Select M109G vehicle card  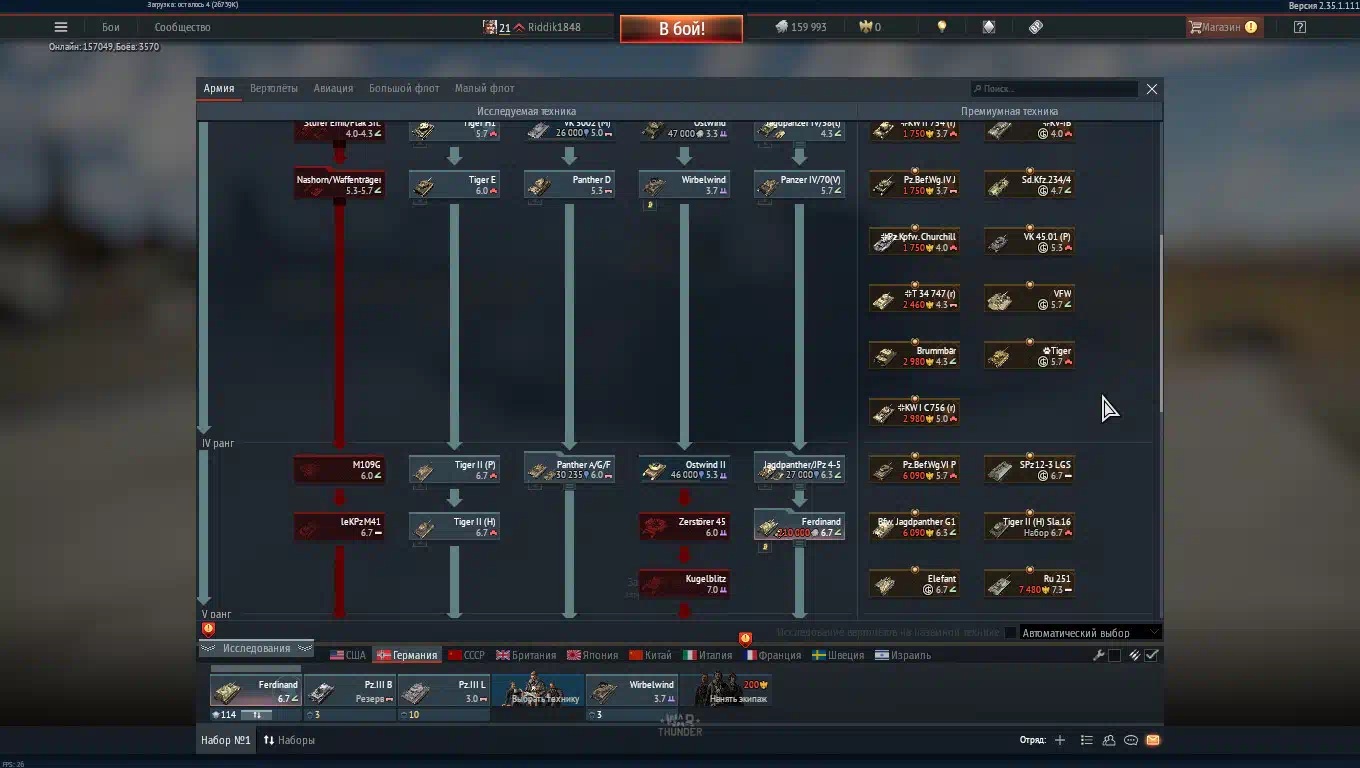(339, 470)
